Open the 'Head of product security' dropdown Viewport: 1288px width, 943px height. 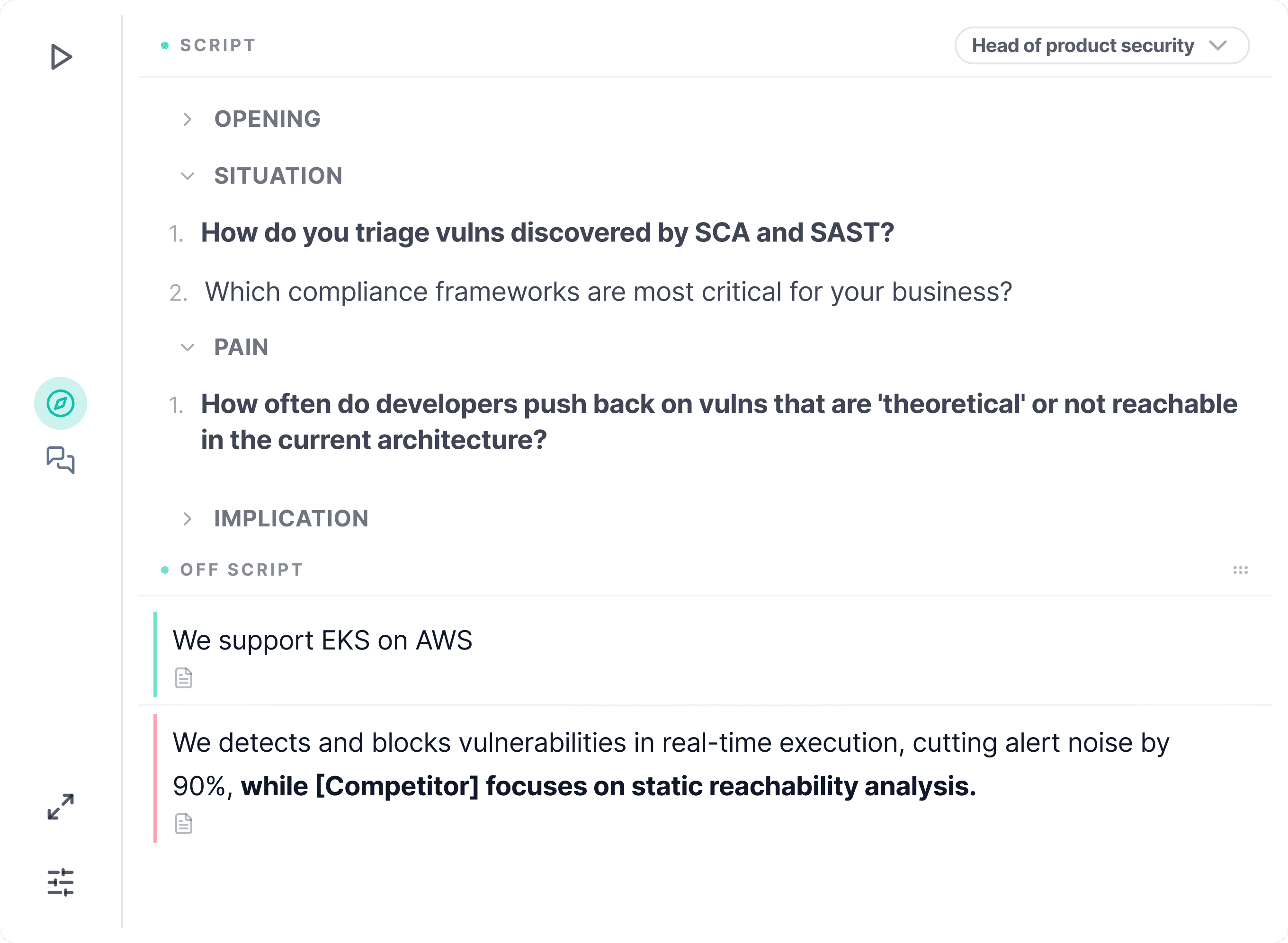1101,45
